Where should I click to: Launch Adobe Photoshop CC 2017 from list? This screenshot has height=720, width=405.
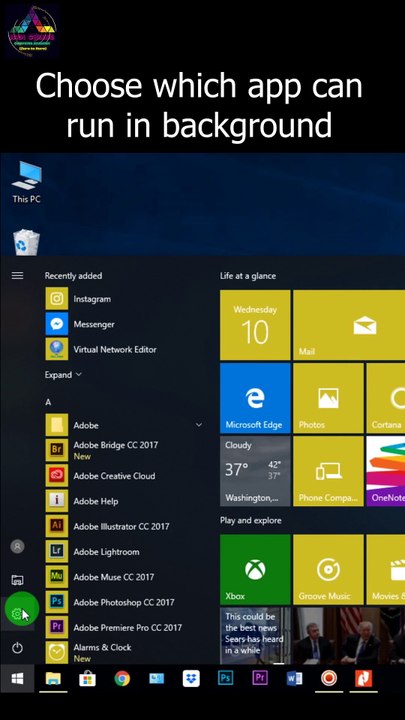[124, 602]
